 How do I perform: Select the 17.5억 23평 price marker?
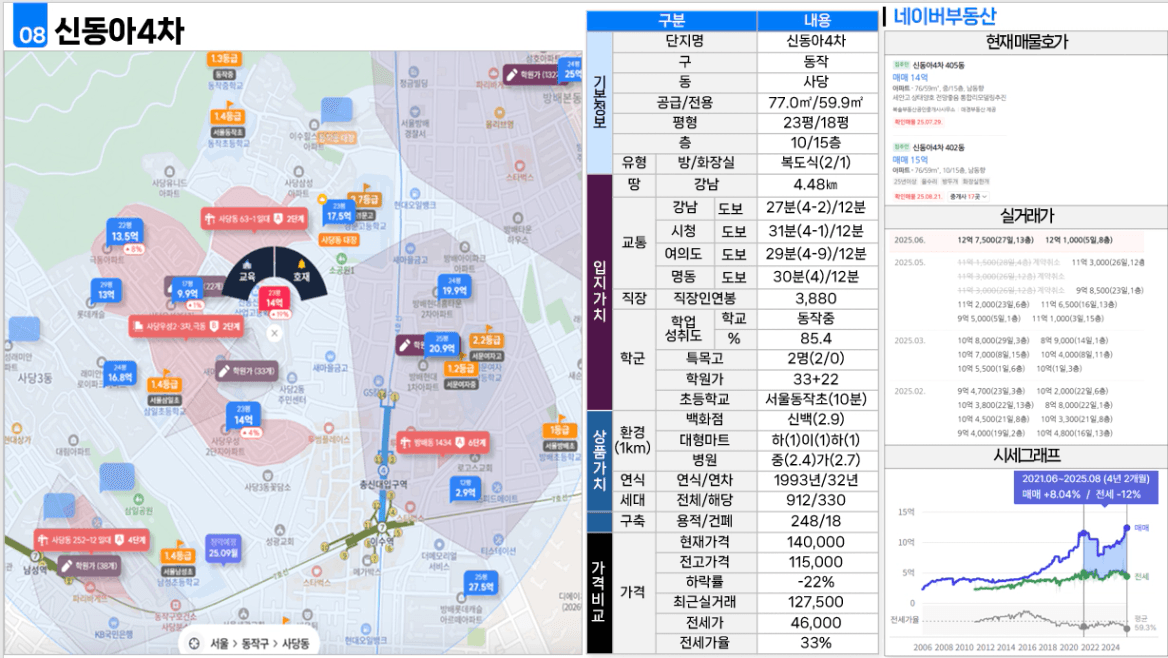338,213
